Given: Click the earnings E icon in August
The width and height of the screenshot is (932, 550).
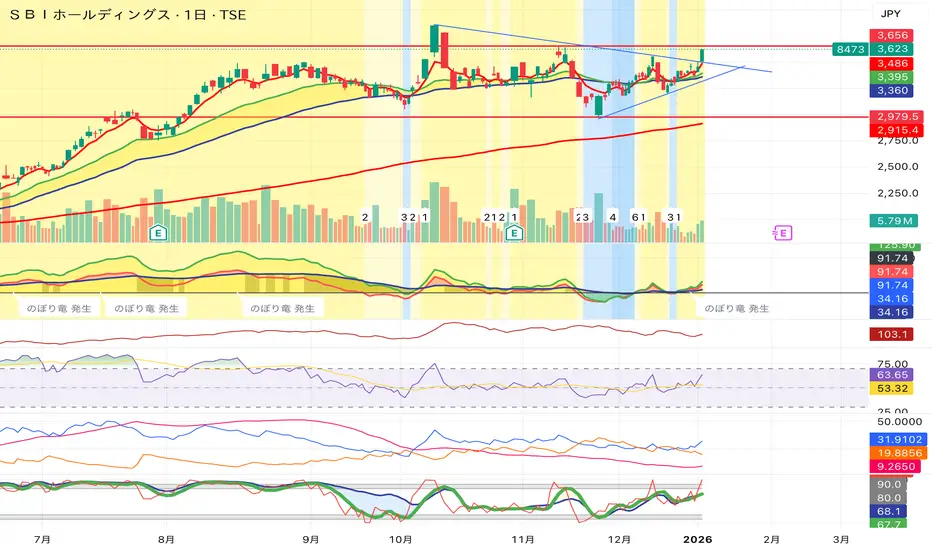Looking at the screenshot, I should coord(158,233).
